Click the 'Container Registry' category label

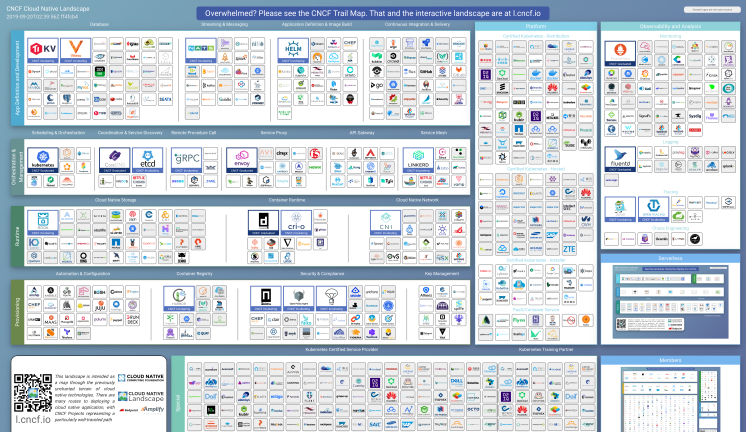[194, 274]
